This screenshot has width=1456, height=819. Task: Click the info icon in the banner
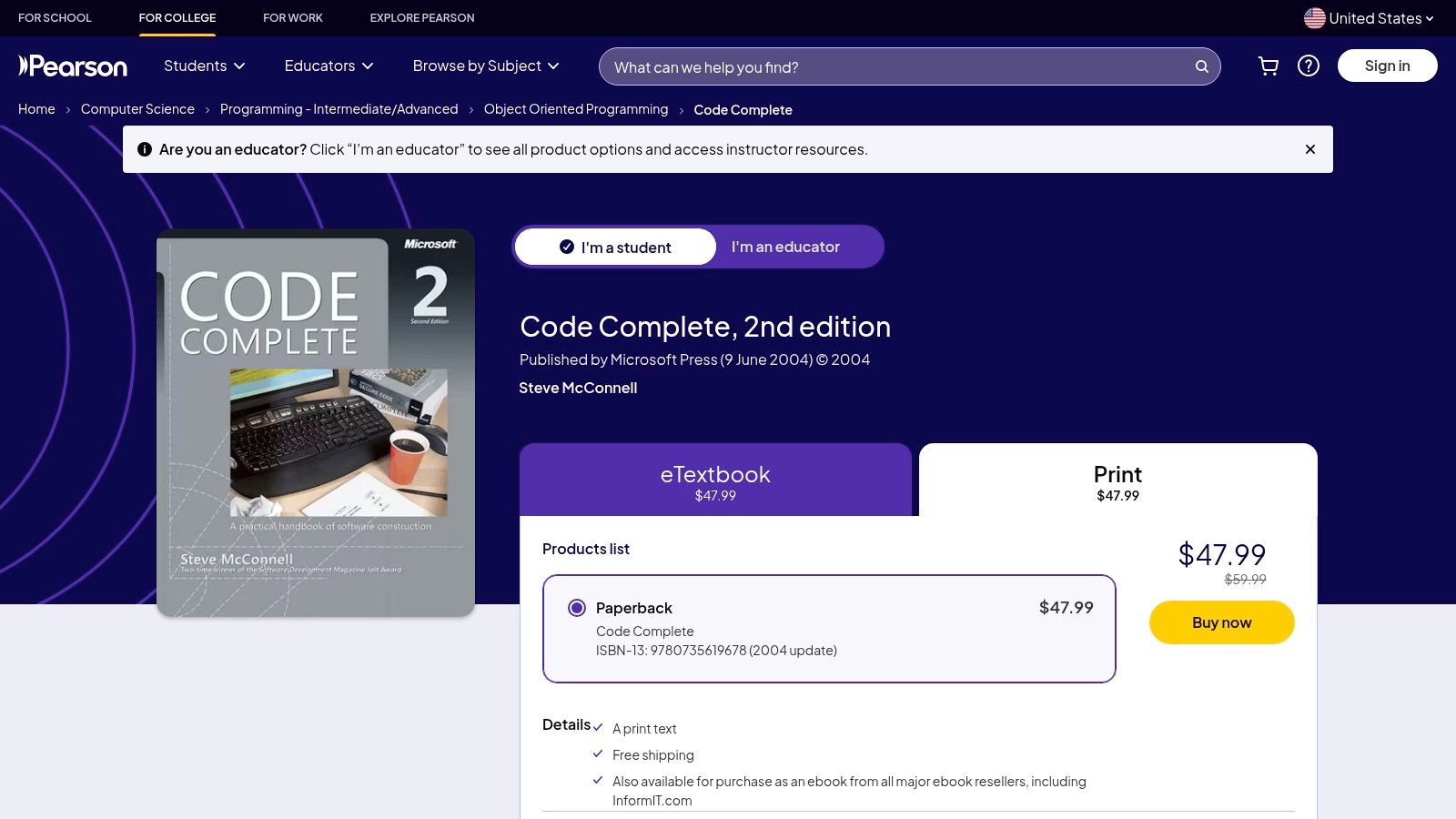145,149
